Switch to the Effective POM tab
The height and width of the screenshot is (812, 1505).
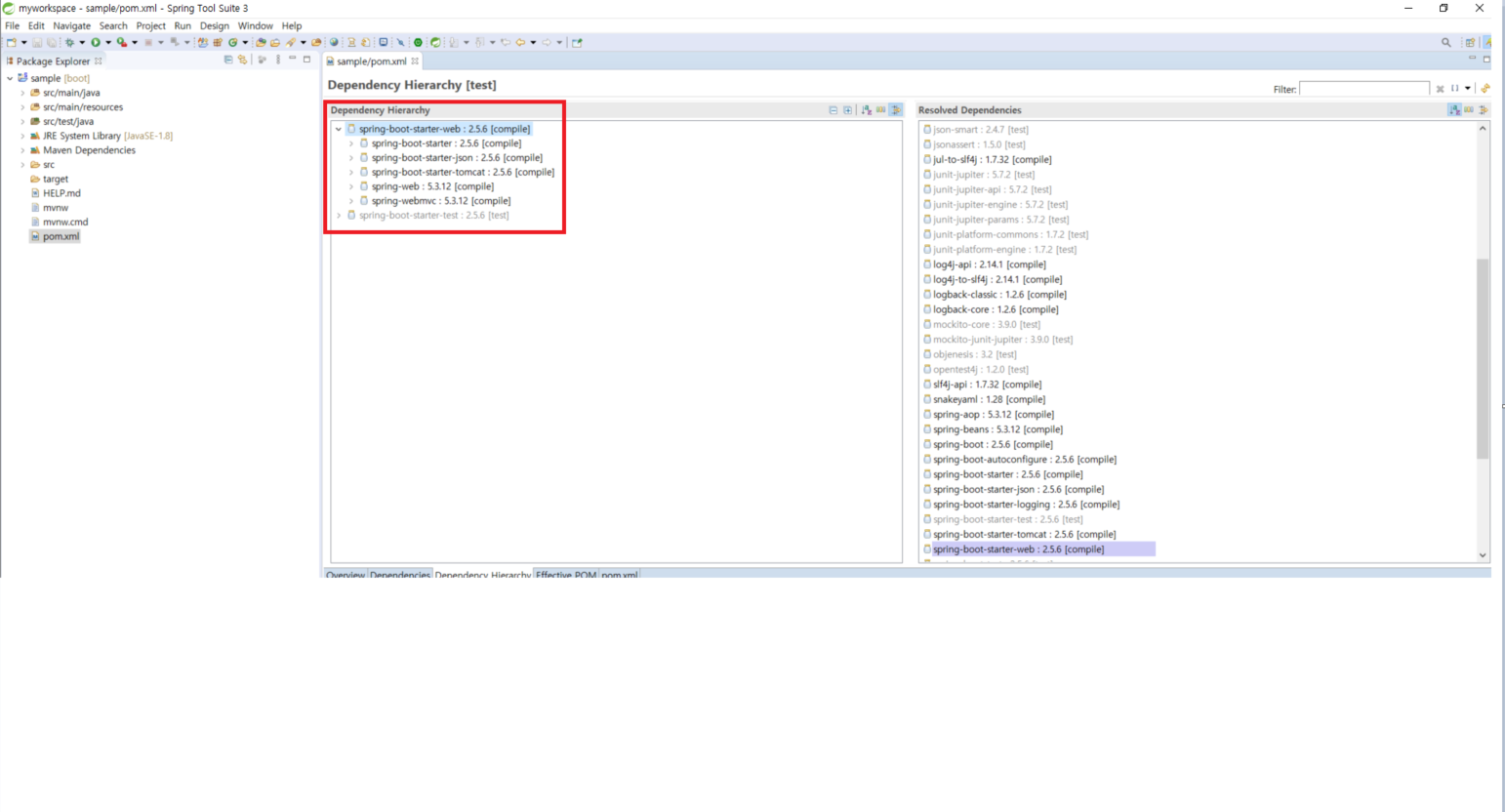tap(566, 575)
